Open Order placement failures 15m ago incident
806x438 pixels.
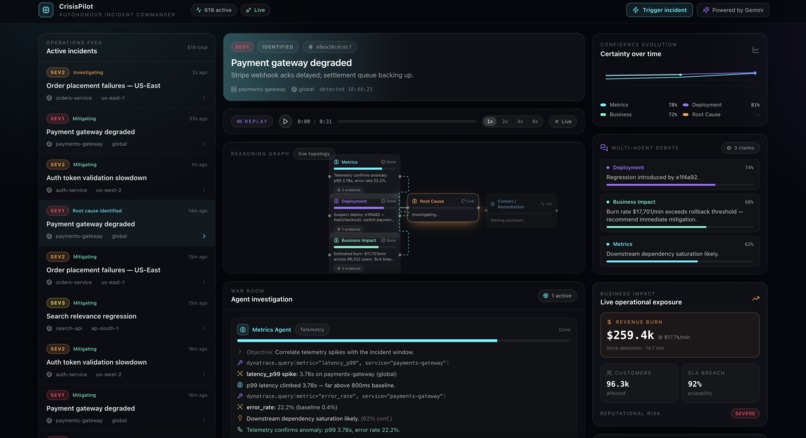click(x=126, y=269)
